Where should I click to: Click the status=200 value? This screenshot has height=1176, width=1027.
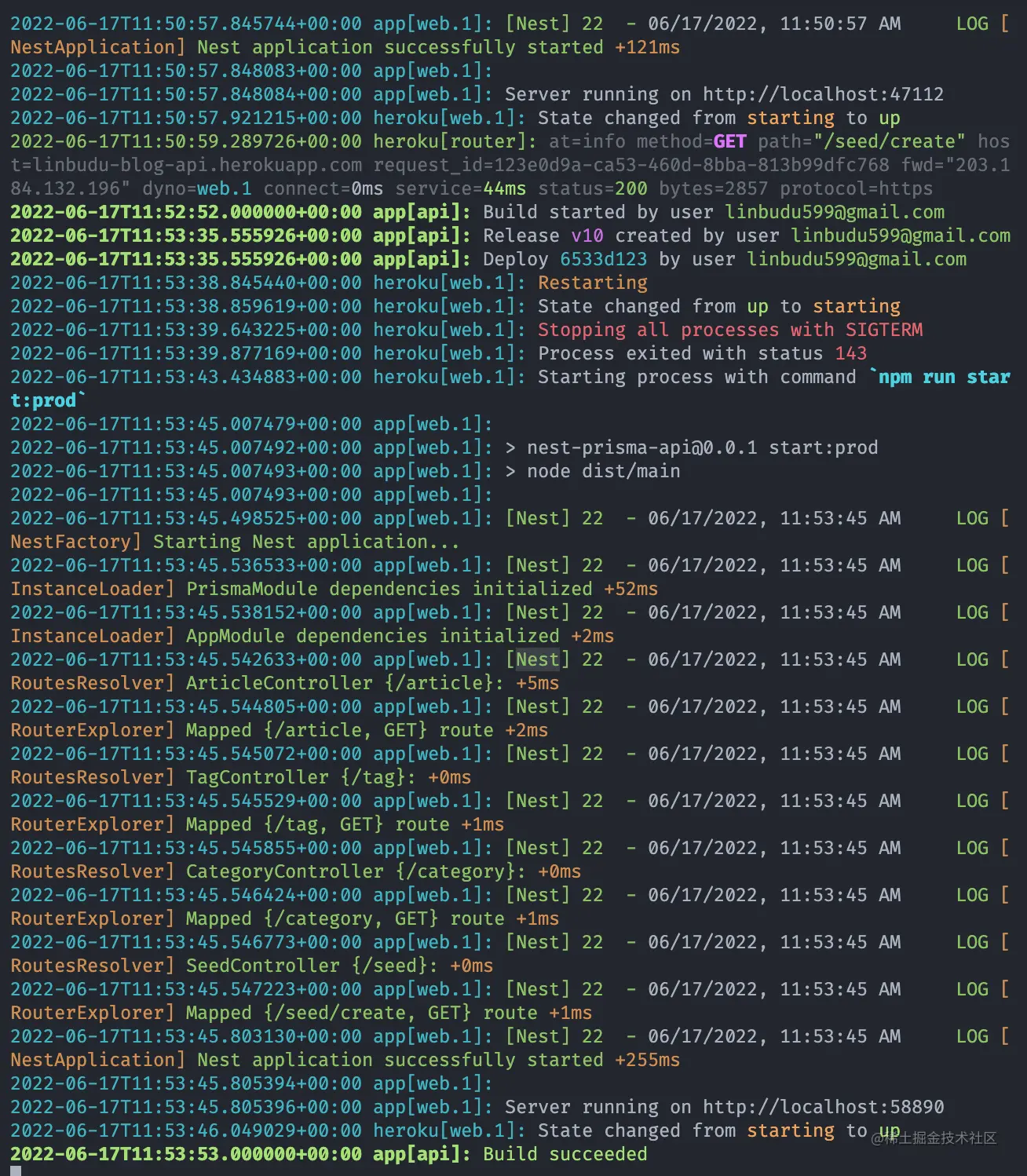click(593, 188)
